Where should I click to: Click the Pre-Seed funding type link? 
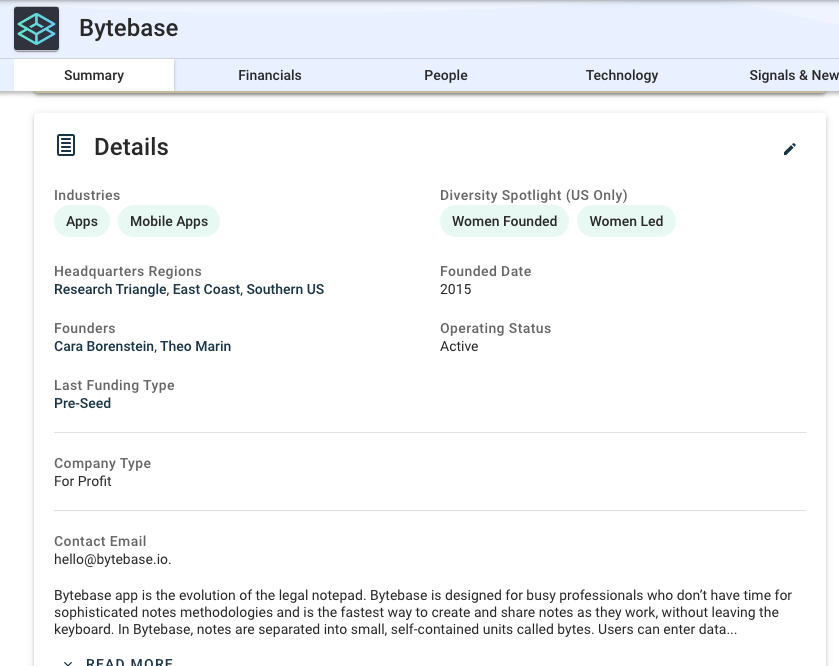click(82, 403)
